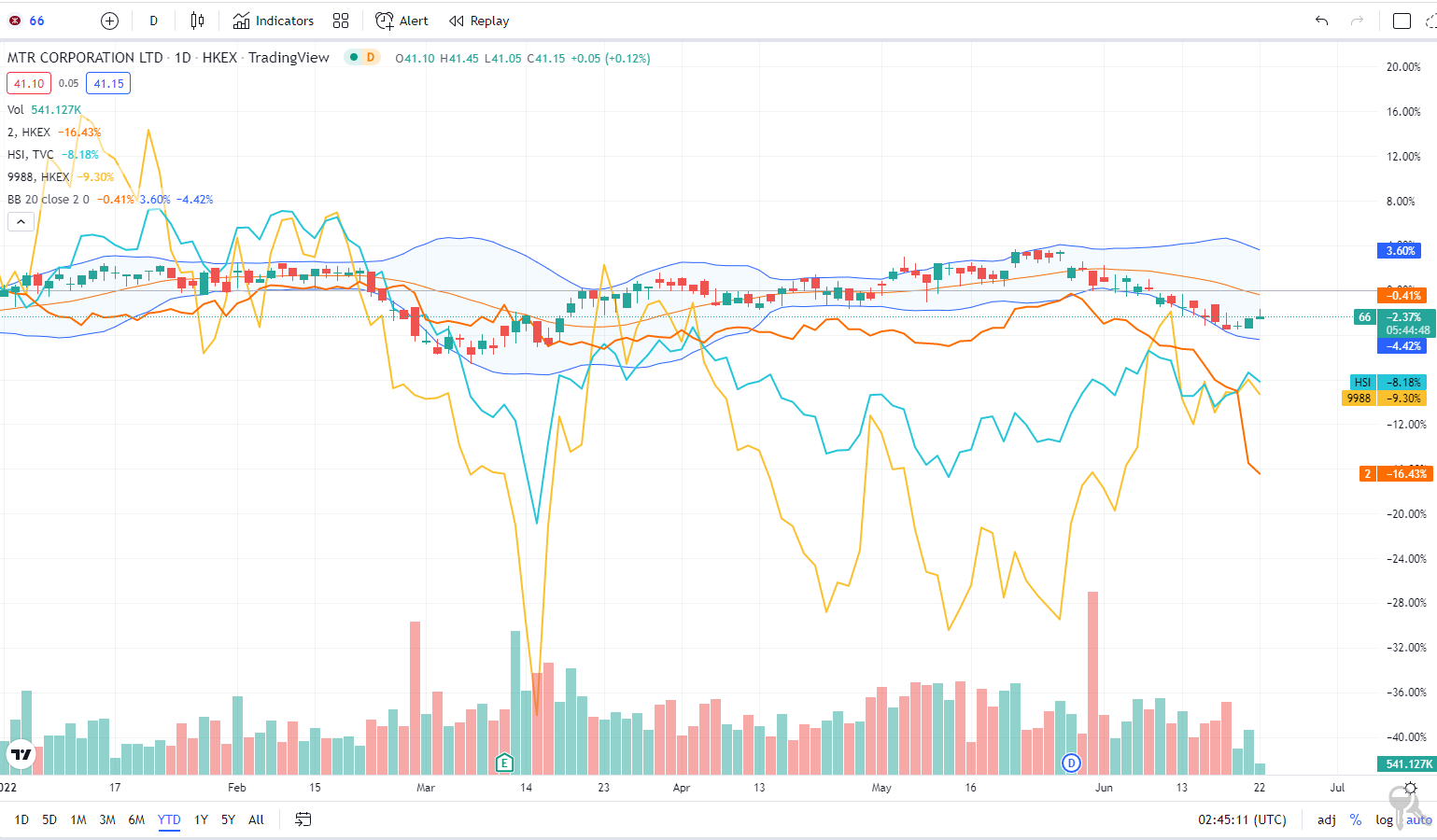1437x840 pixels.
Task: Open chart settings gear icon
Action: tap(1410, 789)
